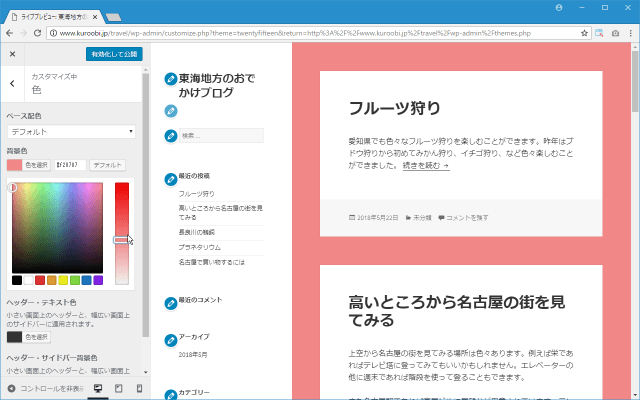Close the ライブプレビュー browser tab

(x=95, y=17)
